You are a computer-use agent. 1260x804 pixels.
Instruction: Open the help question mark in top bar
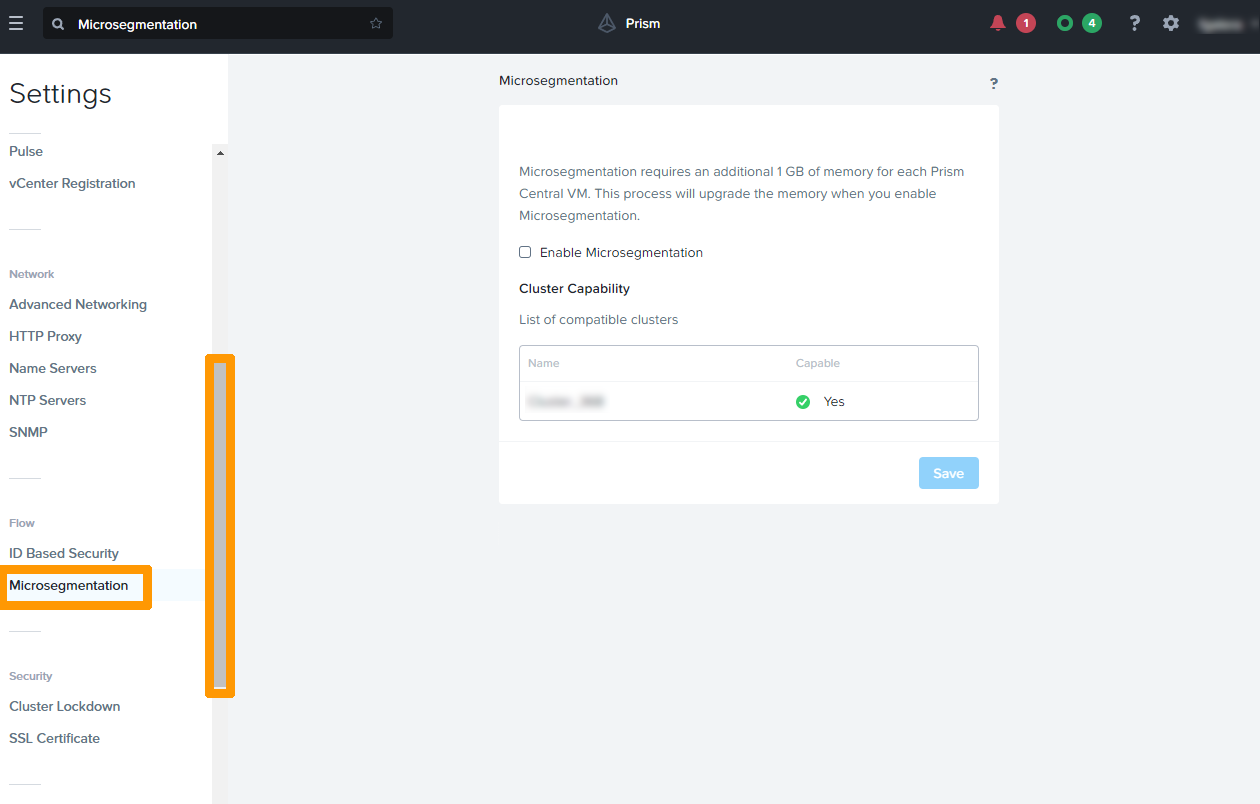click(x=1134, y=23)
